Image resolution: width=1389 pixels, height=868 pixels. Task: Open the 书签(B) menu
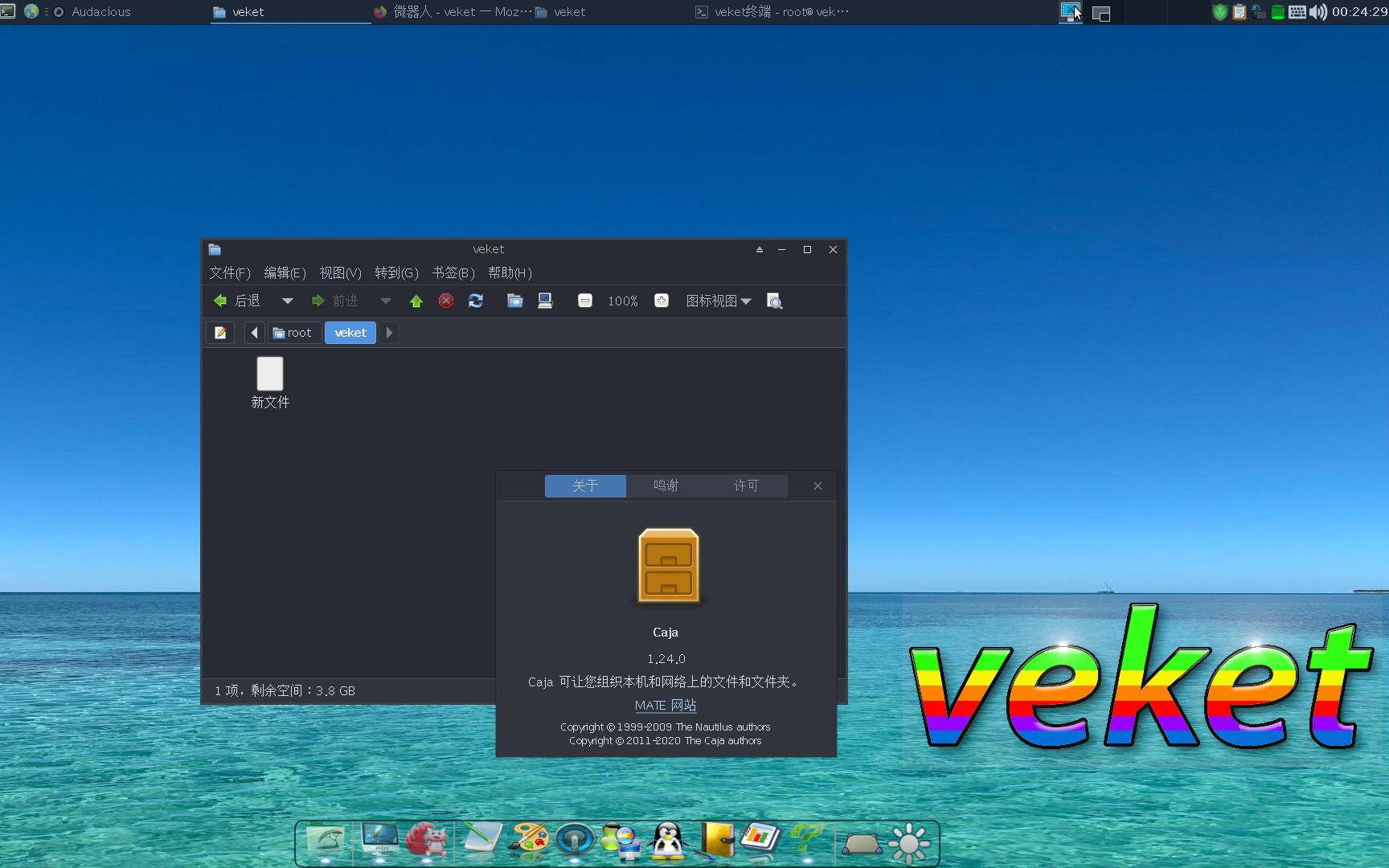tap(453, 273)
